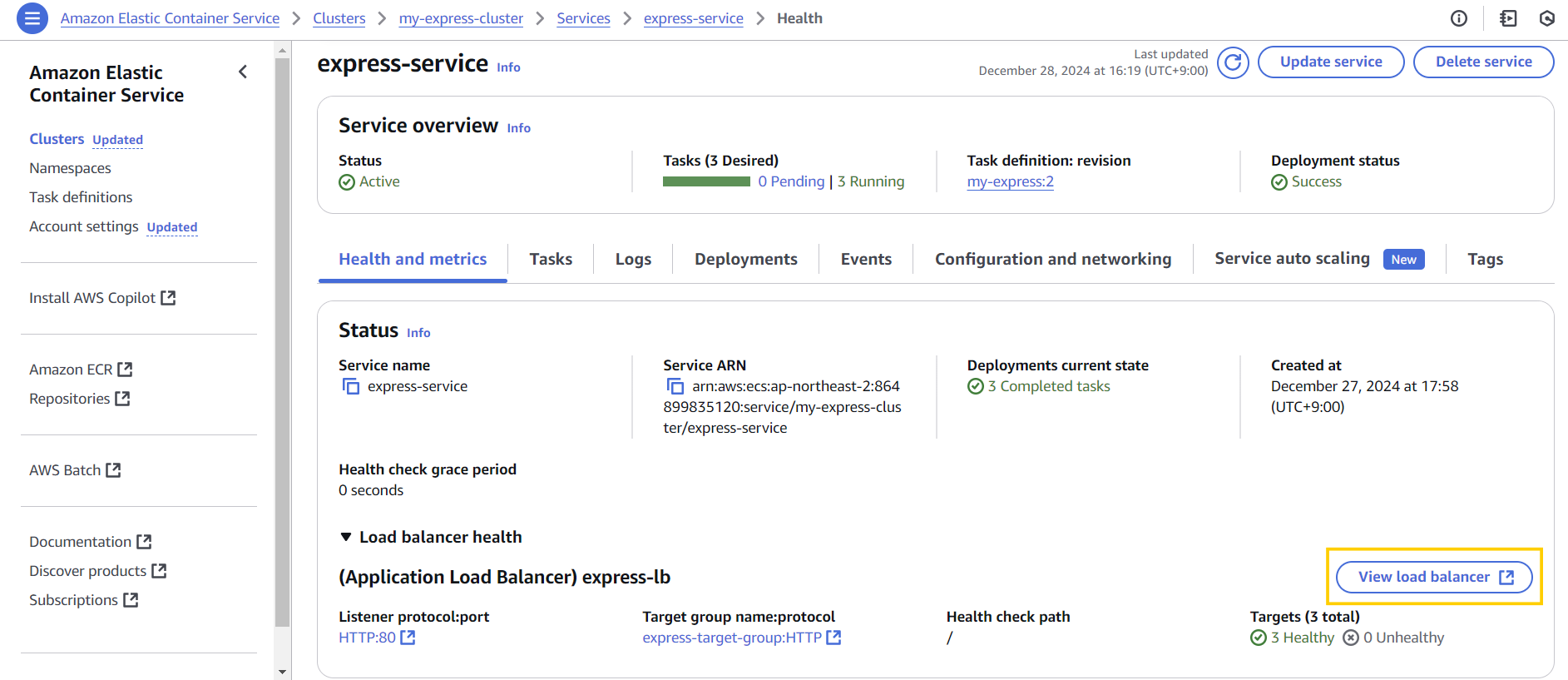Screen dimensions: 1568x680
Task: Open Documentation sidebar link
Action: click(x=80, y=542)
